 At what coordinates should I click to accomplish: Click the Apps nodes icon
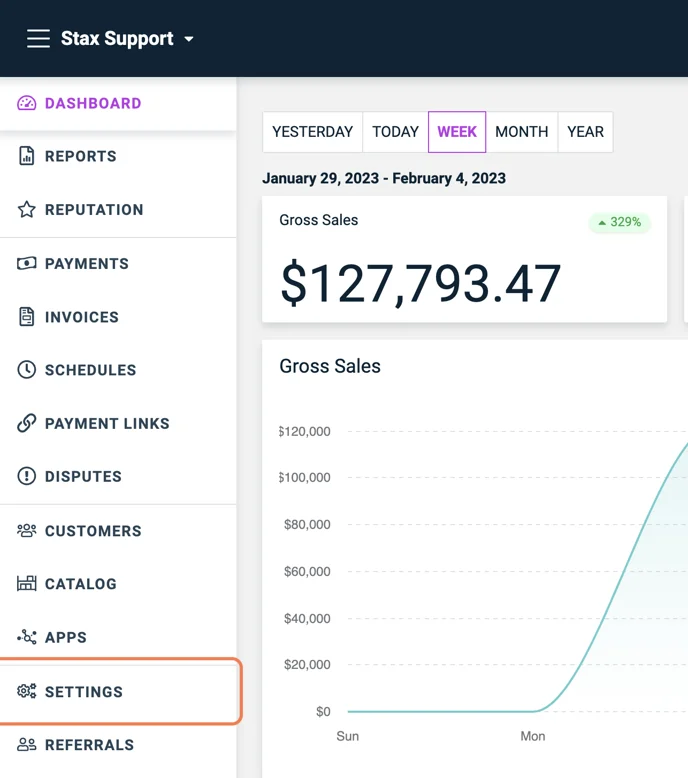(27, 637)
